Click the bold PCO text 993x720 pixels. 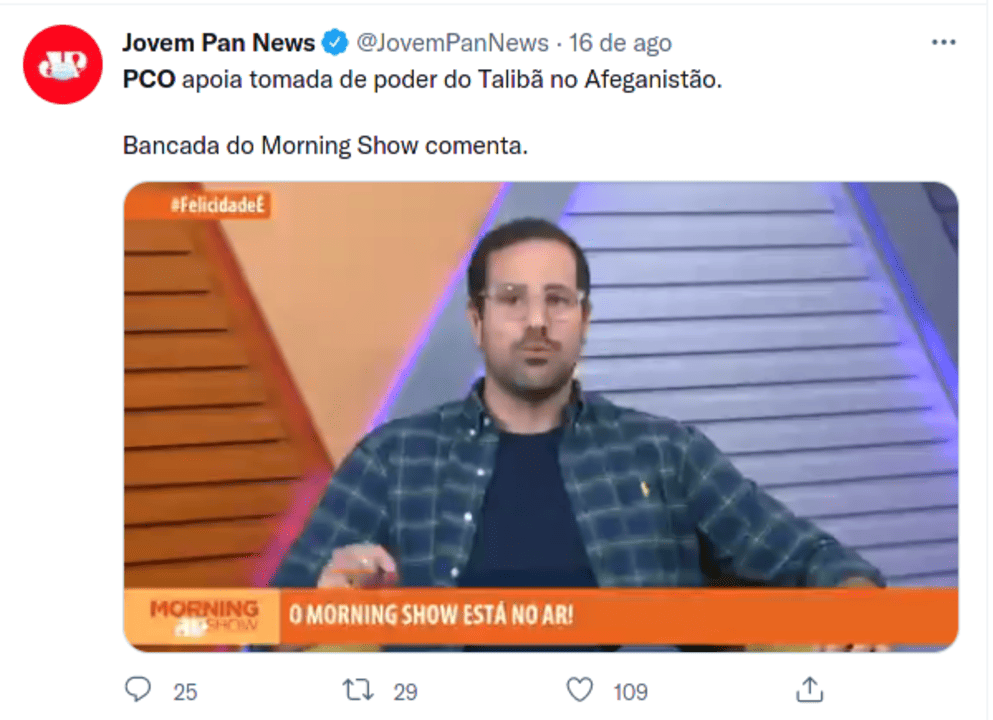click(149, 80)
